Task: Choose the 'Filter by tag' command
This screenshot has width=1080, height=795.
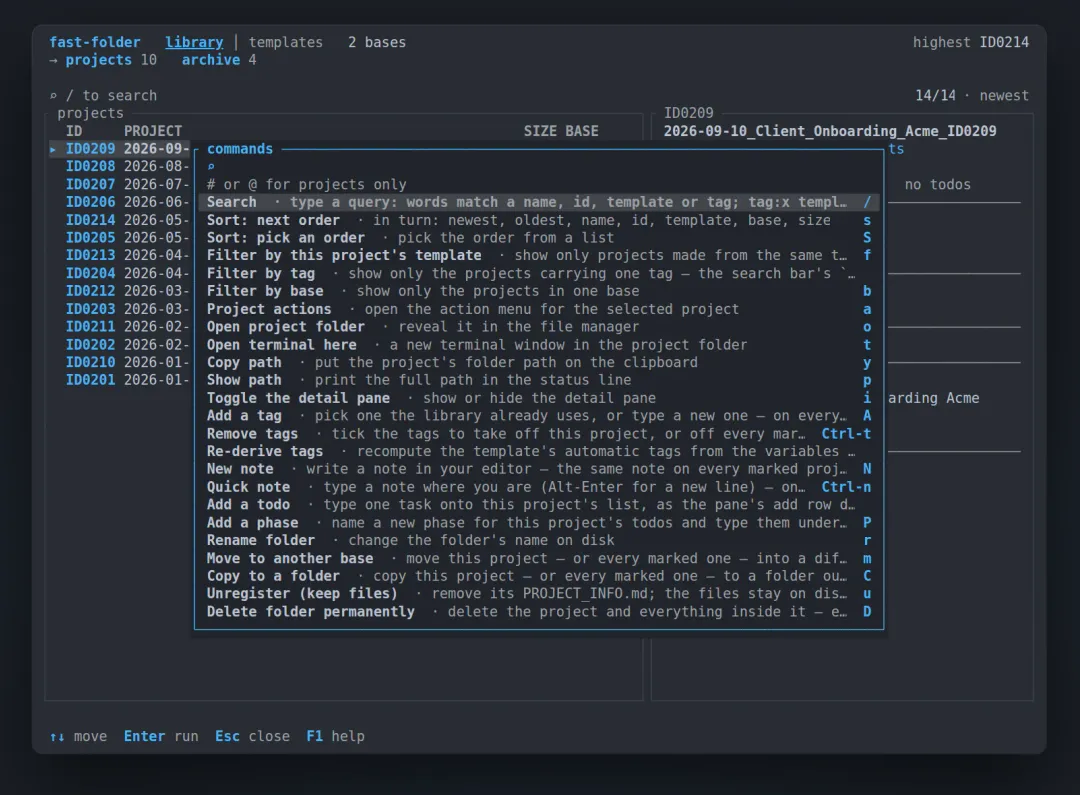Action: [539, 273]
